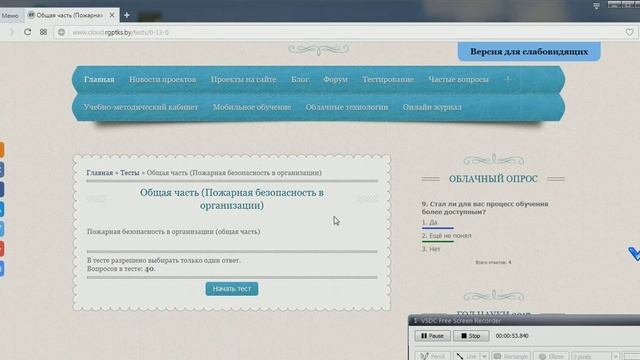Viewport: 640px width, 360px height.
Task: Open Частые вопросы menu item
Action: click(x=458, y=79)
